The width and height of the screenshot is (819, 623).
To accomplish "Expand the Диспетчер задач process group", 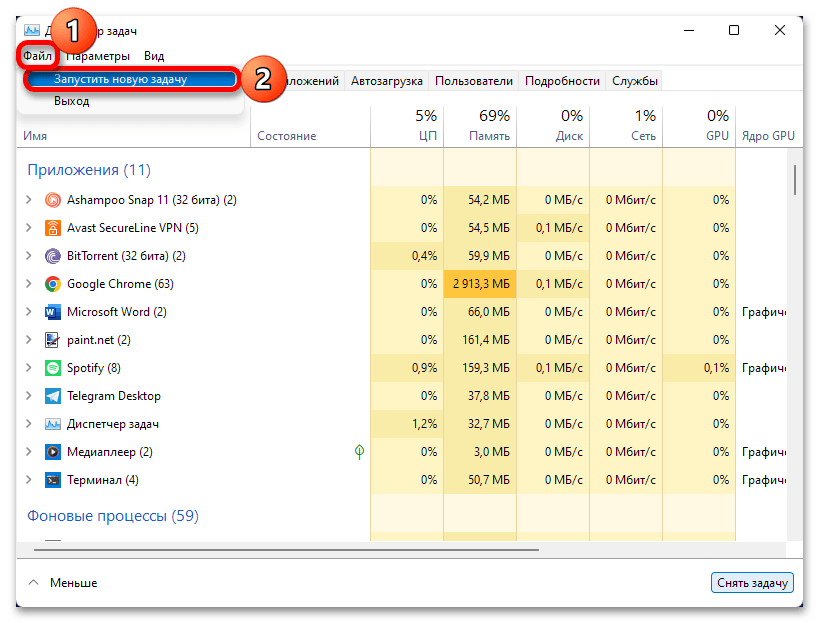I will point(29,424).
